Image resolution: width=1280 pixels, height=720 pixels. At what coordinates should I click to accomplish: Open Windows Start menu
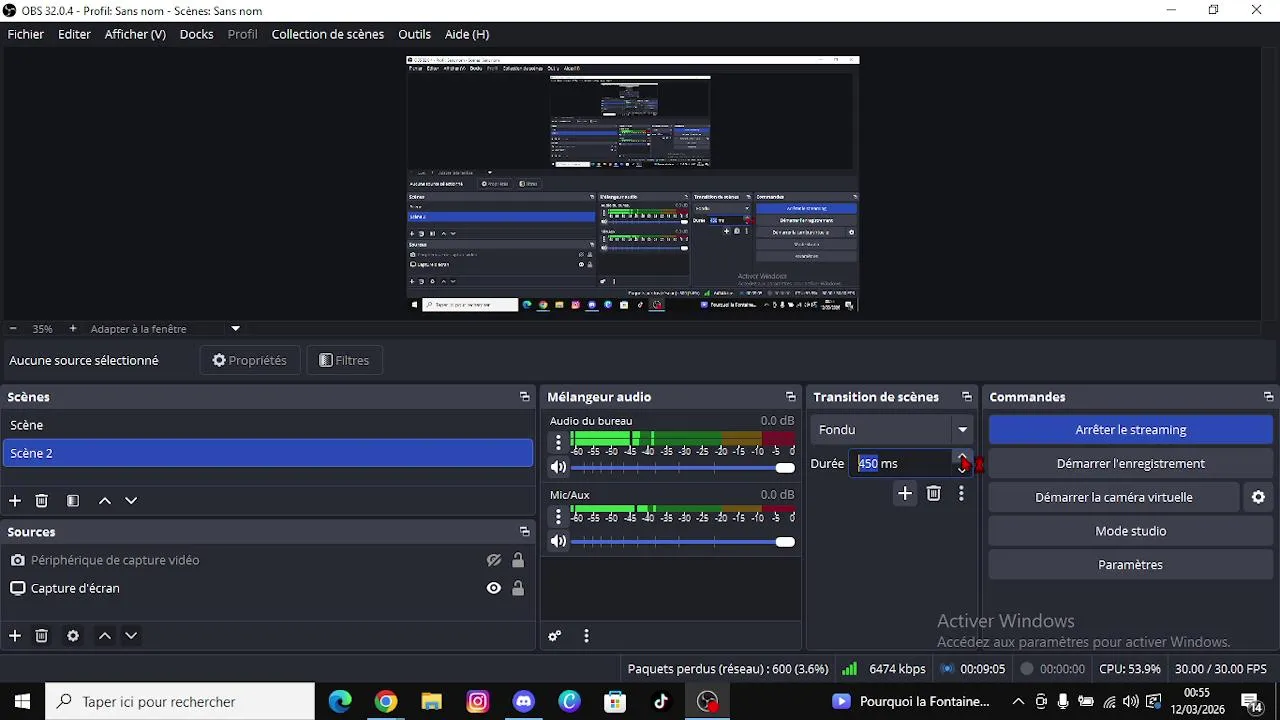(x=22, y=701)
